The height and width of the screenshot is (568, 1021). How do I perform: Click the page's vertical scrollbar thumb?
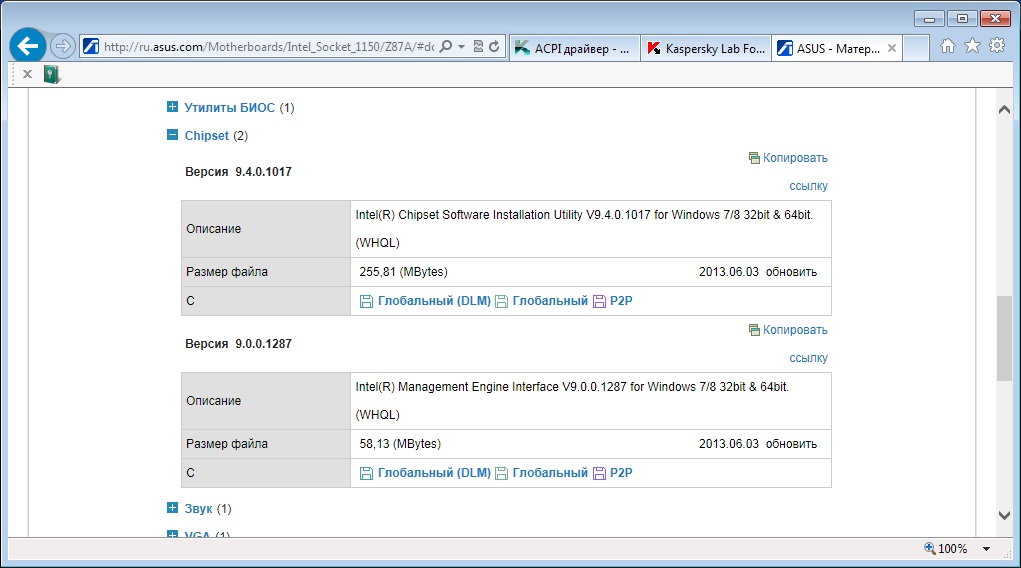click(x=1004, y=338)
